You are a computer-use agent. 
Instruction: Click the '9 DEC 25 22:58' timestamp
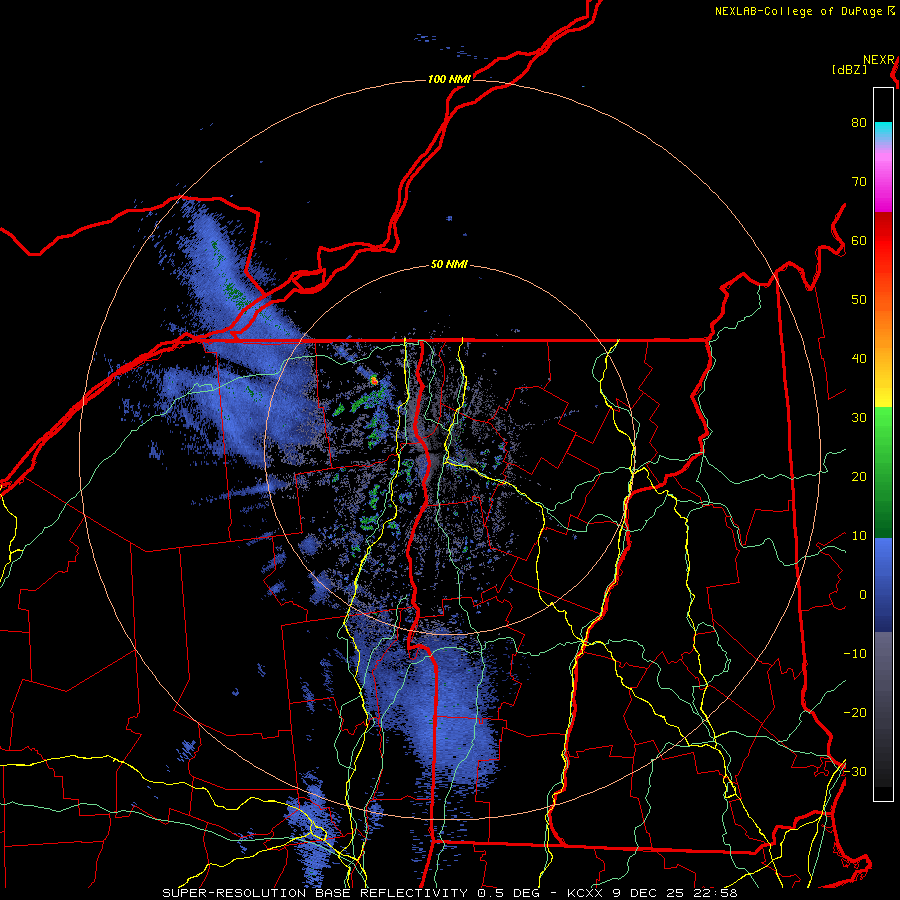coord(674,893)
